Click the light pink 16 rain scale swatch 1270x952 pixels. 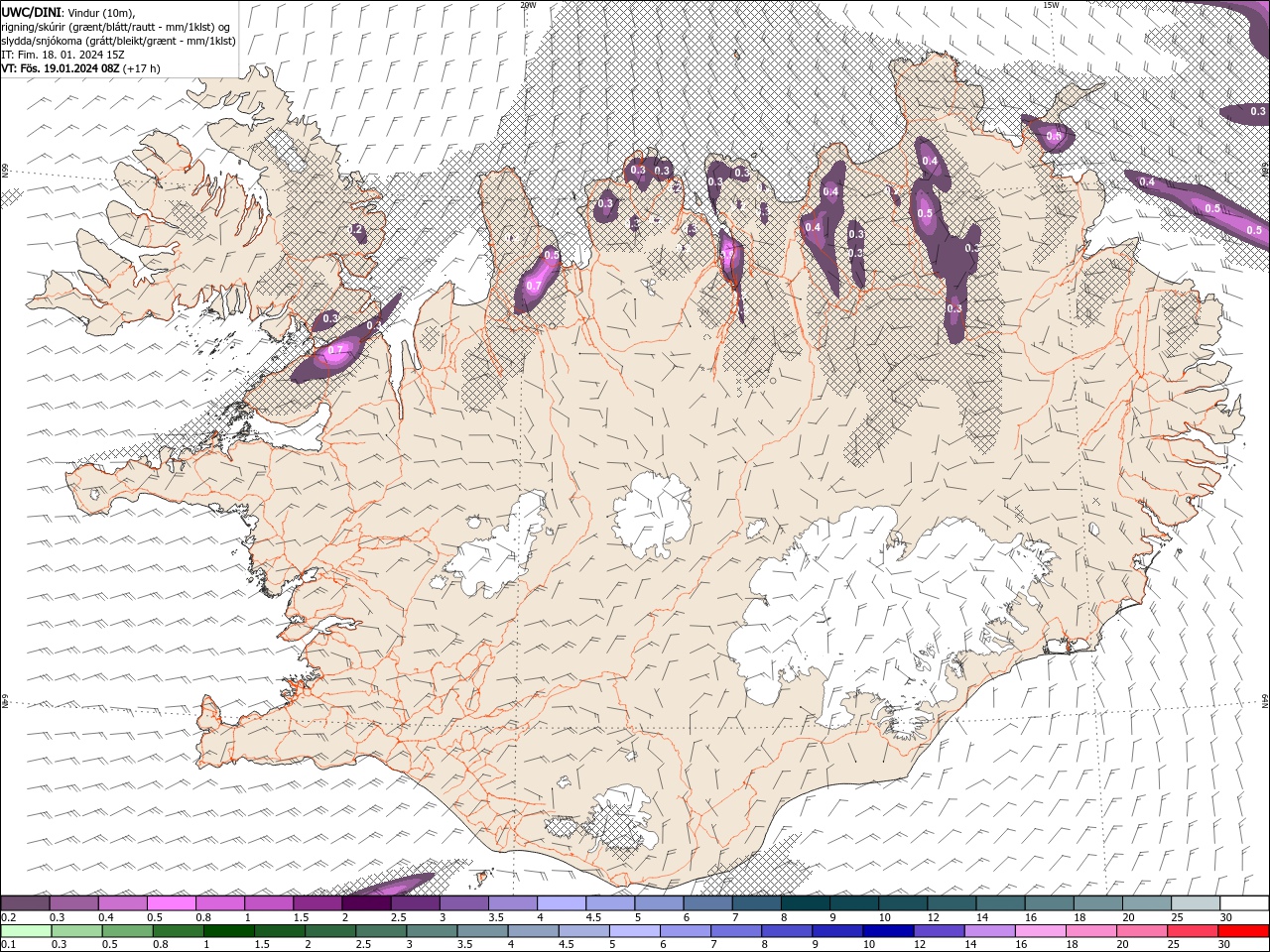pos(1041,931)
